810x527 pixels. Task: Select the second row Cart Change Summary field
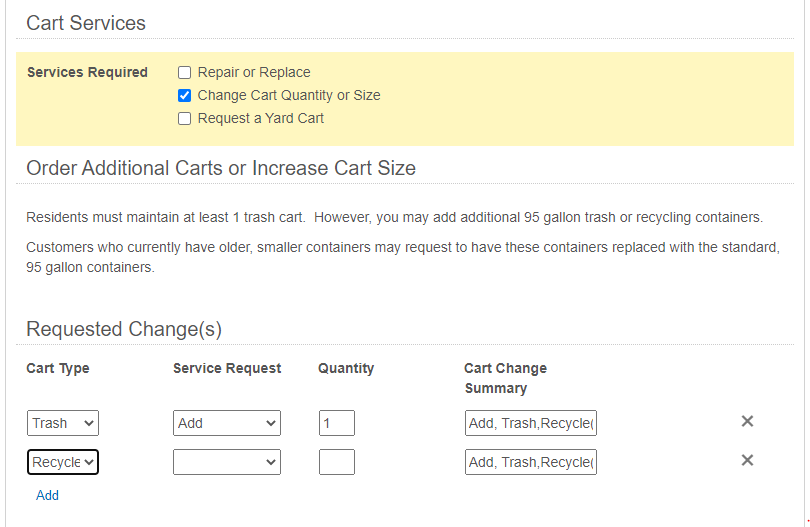pyautogui.click(x=531, y=462)
